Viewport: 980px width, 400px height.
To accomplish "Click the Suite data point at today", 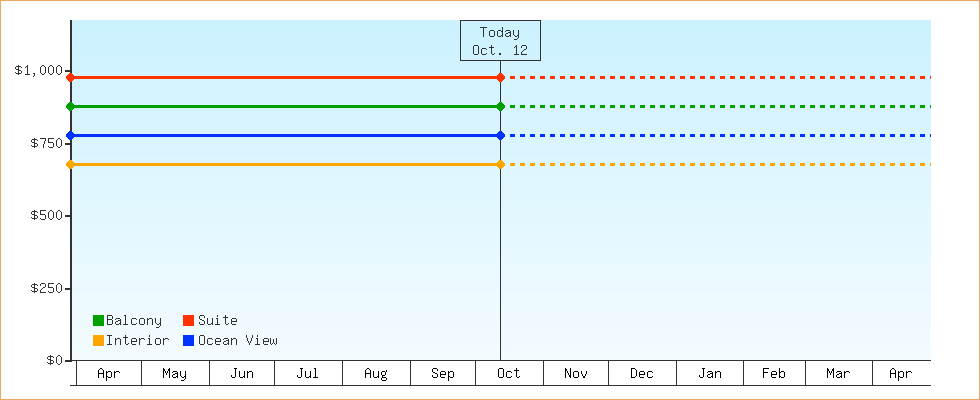I will click(x=500, y=77).
